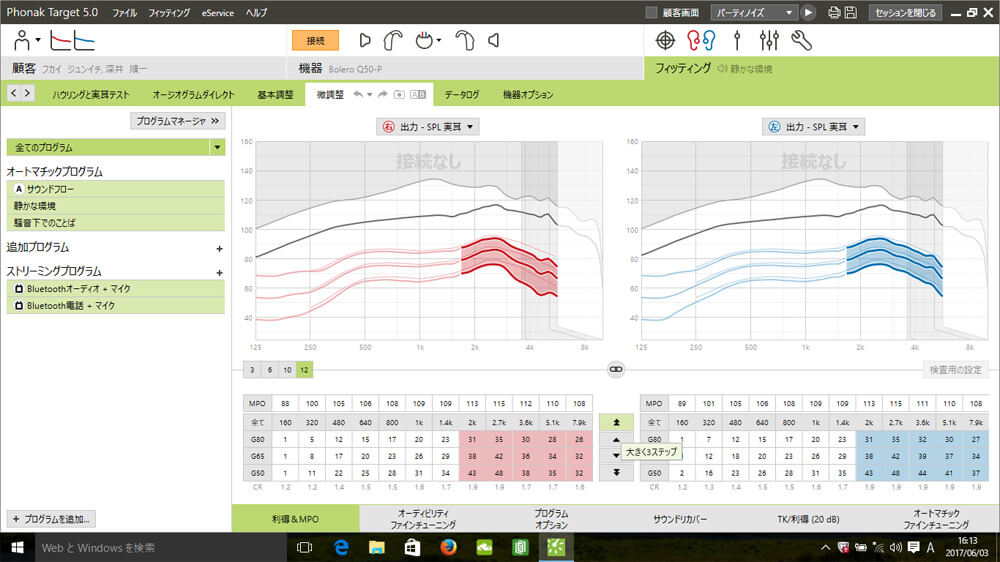Viewport: 1000px width, 562px height.
Task: Select 3 channel grouping toggle
Action: click(252, 369)
